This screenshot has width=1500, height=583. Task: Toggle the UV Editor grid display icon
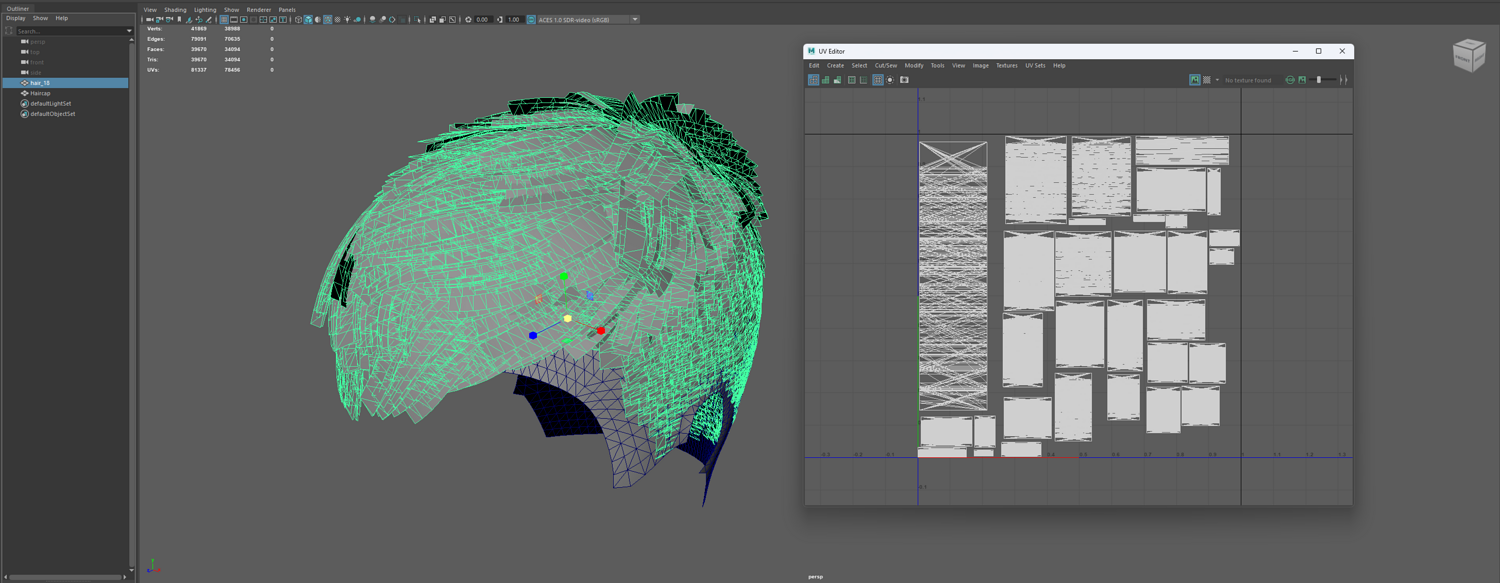pyautogui.click(x=878, y=80)
